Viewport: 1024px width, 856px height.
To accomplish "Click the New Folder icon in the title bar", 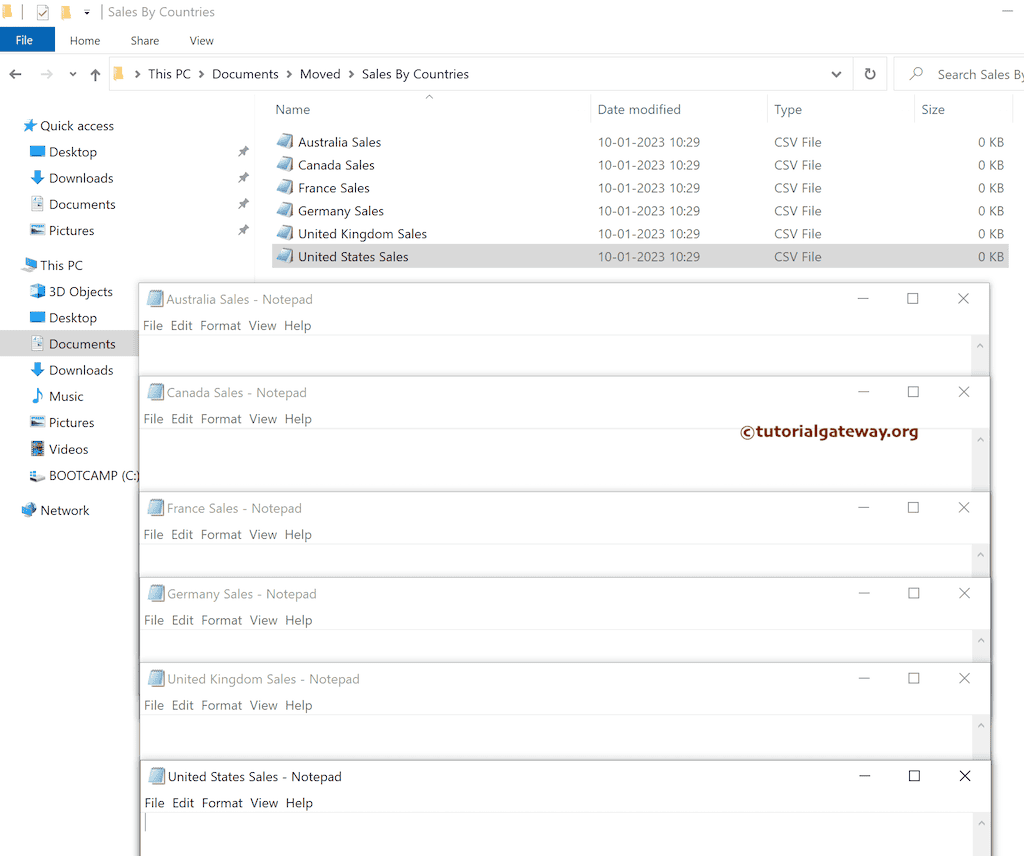I will click(x=66, y=11).
